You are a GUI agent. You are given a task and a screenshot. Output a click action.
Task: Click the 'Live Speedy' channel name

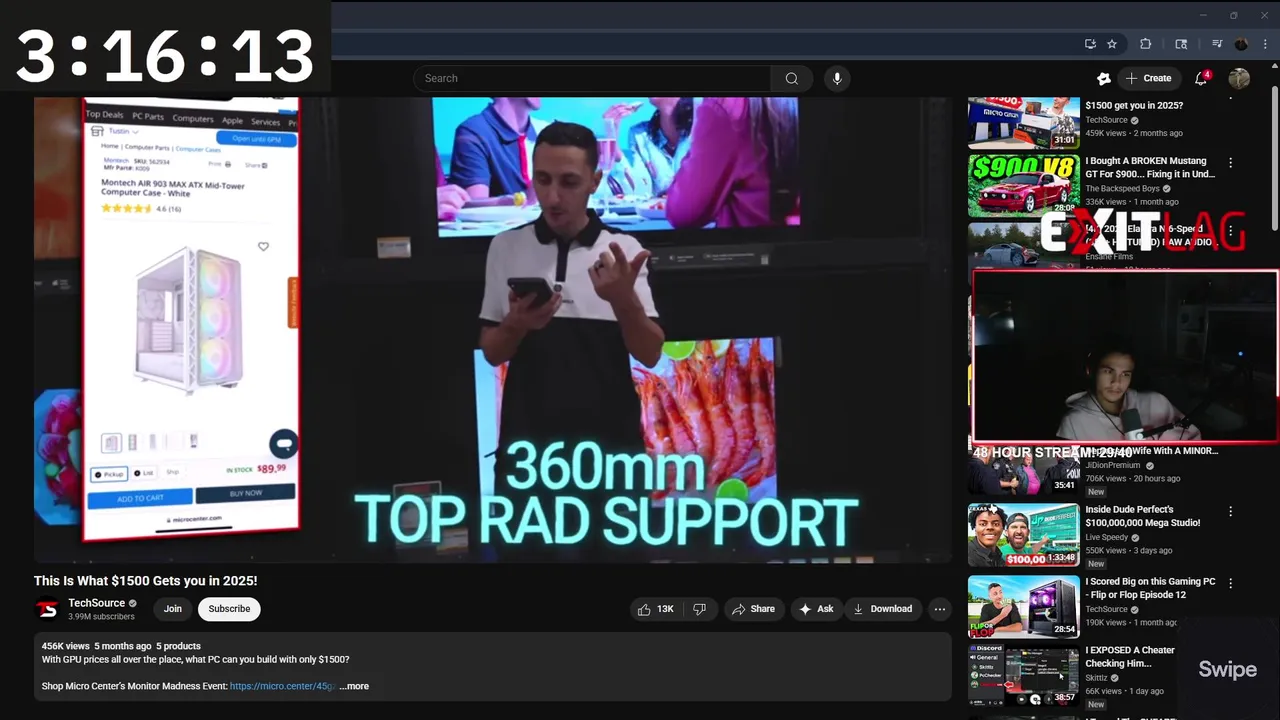[x=1107, y=537]
